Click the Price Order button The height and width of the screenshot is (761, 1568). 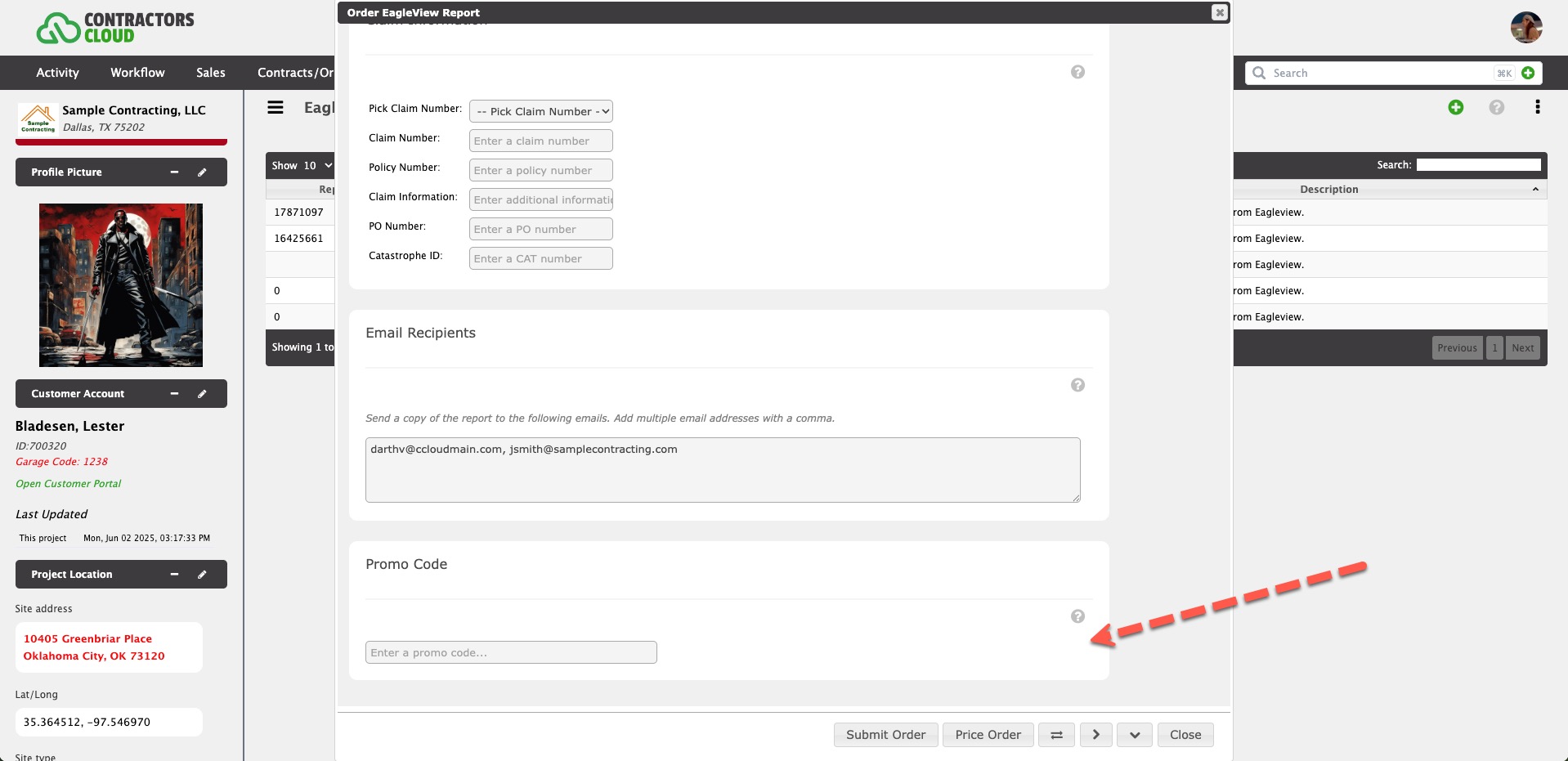click(988, 735)
